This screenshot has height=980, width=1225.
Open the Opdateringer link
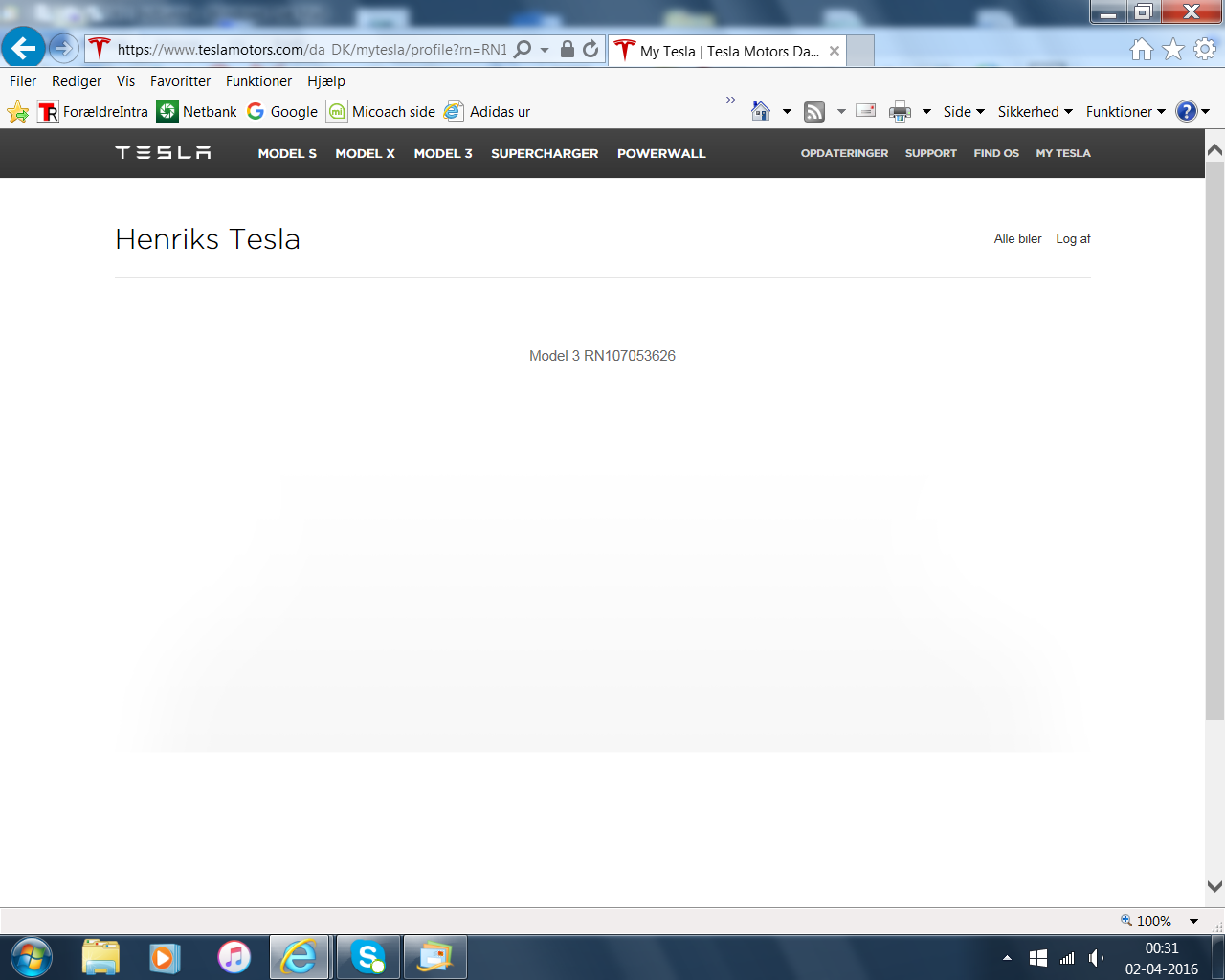point(844,153)
